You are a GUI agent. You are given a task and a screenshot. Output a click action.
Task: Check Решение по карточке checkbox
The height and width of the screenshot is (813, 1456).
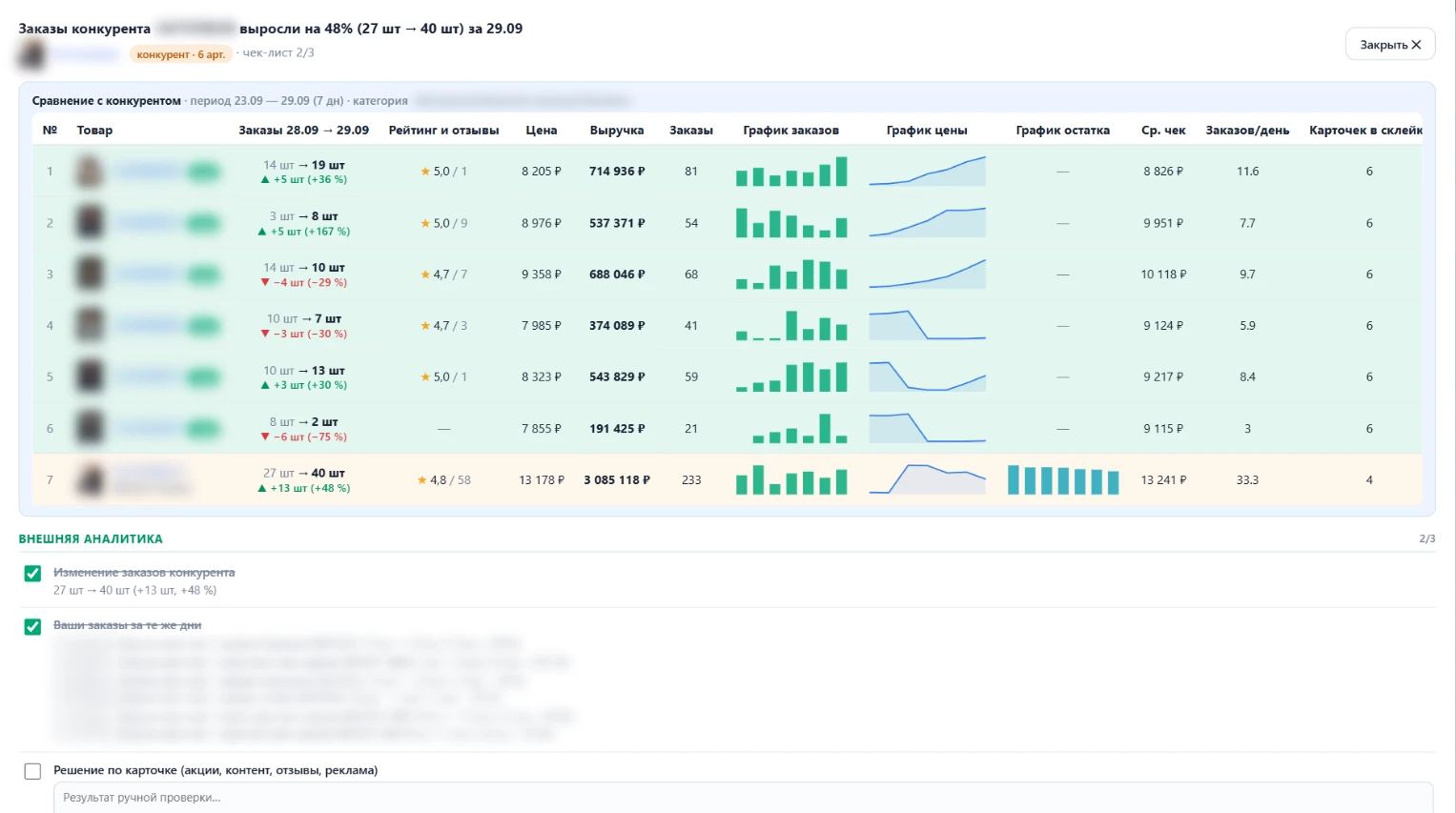[x=32, y=772]
